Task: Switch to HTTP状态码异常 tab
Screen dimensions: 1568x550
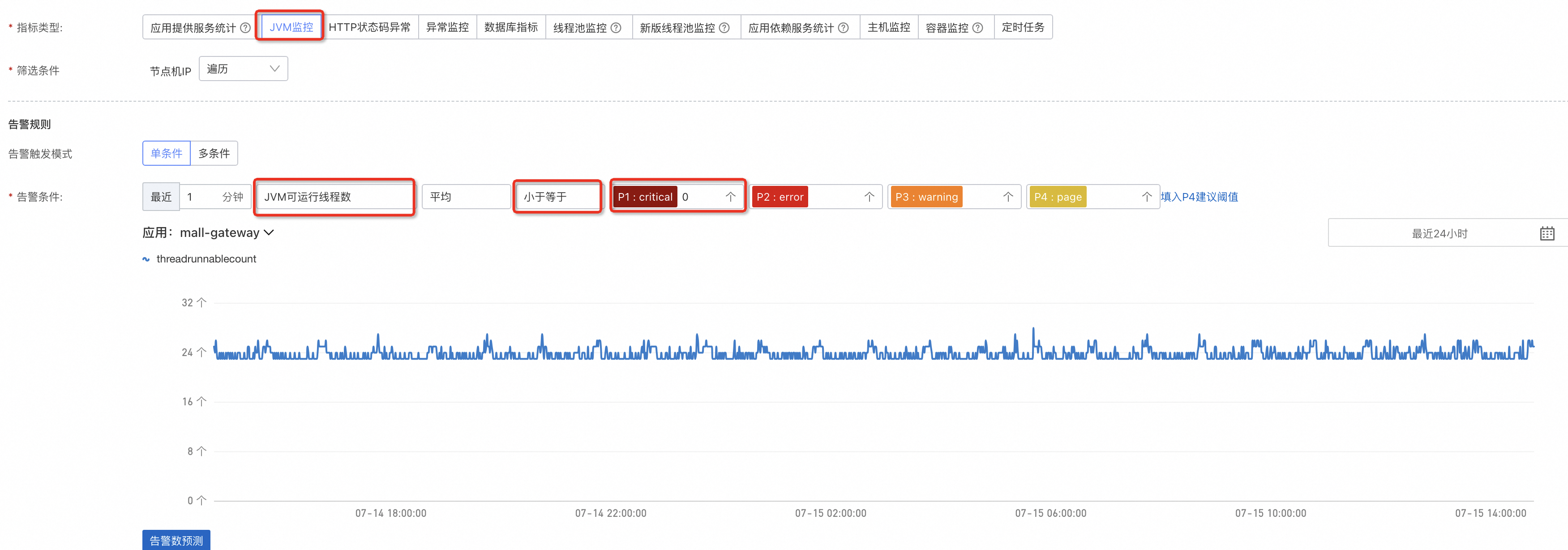Action: (x=369, y=27)
